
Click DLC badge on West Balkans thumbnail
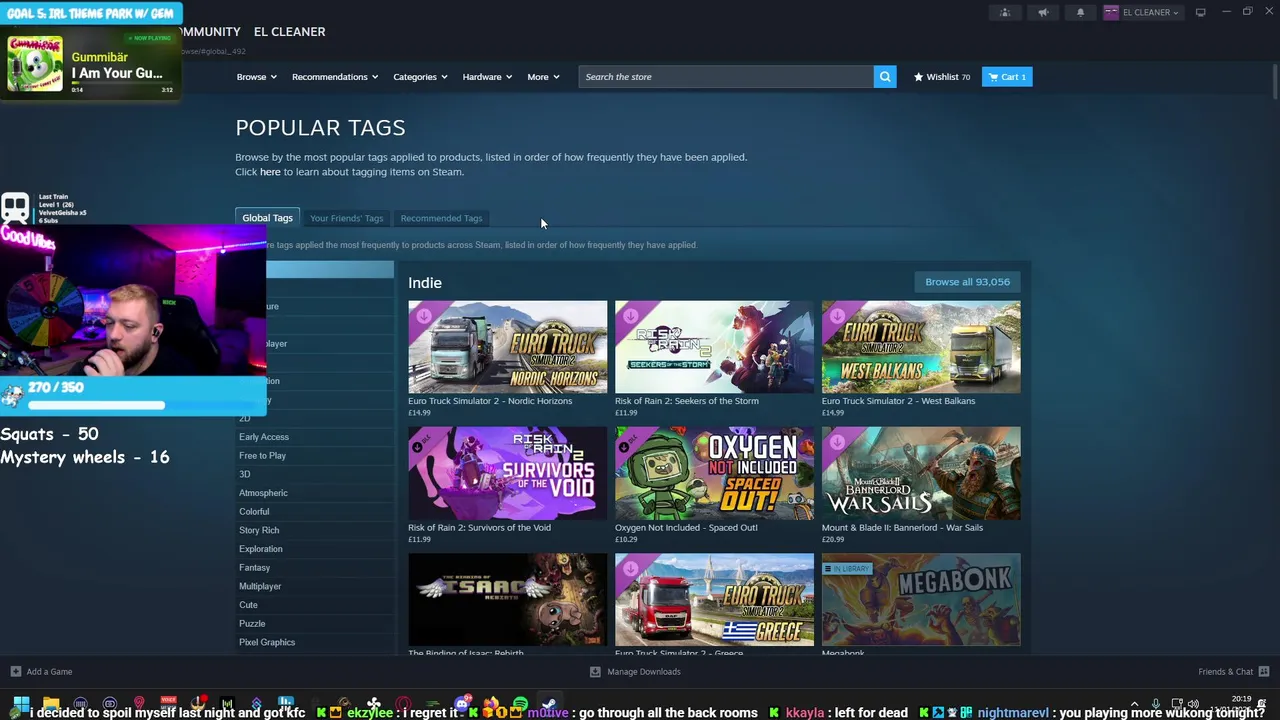[838, 316]
